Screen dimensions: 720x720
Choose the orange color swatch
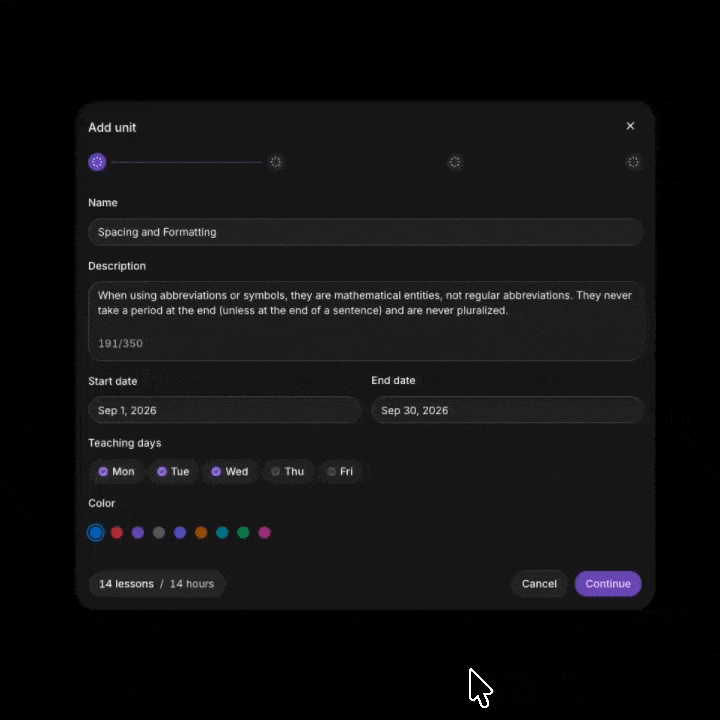pyautogui.click(x=201, y=533)
